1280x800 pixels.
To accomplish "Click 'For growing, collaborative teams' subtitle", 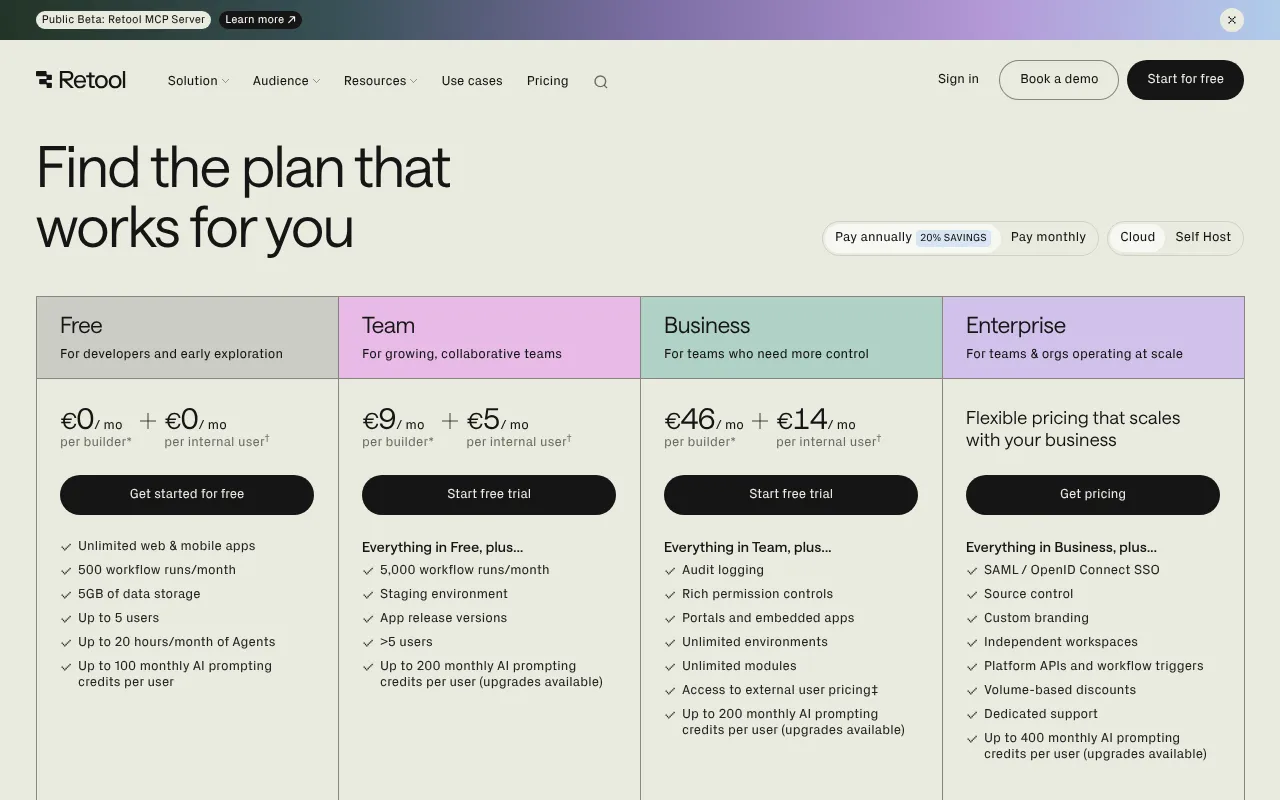I will (462, 354).
